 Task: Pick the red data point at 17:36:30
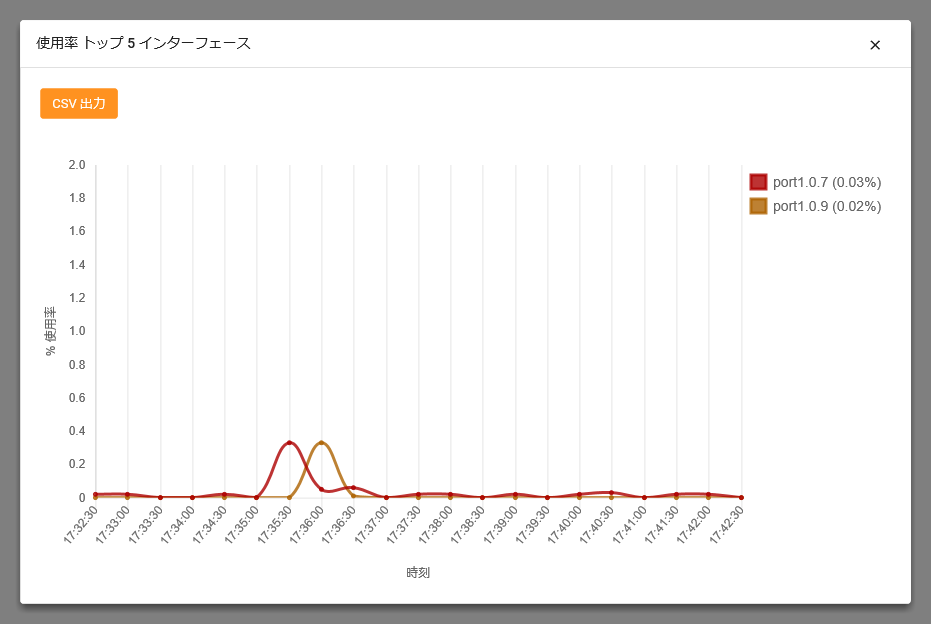coord(353,488)
